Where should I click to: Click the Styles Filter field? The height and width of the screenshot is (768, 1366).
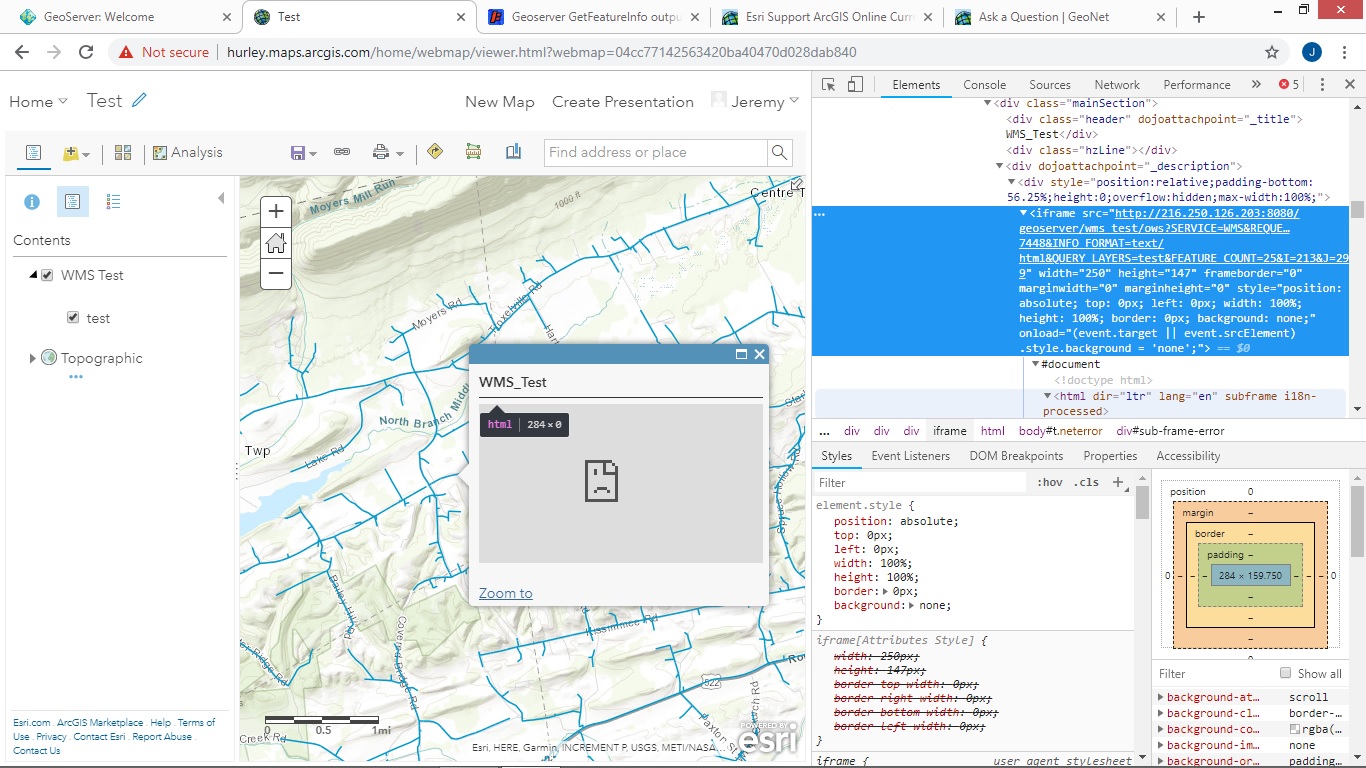[x=920, y=482]
